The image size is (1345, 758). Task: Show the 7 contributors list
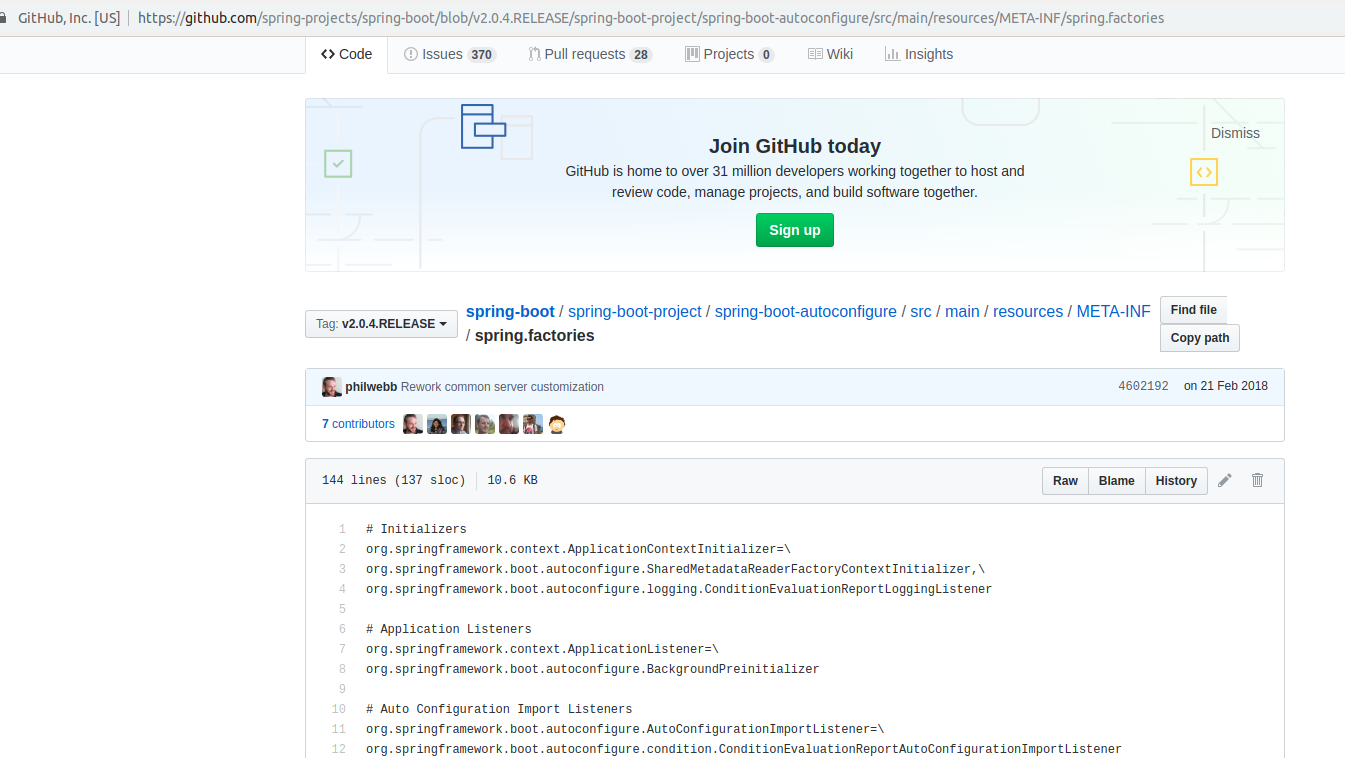click(x=358, y=424)
